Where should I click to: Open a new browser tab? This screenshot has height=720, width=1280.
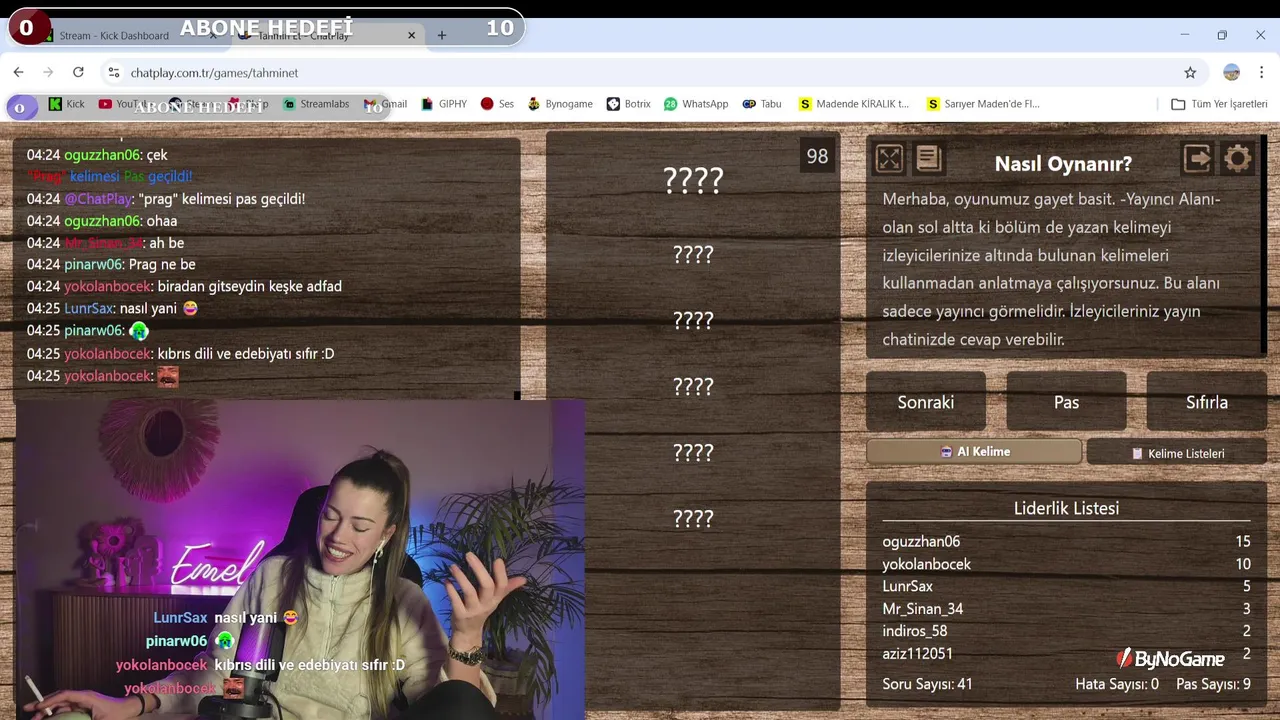pyautogui.click(x=441, y=35)
